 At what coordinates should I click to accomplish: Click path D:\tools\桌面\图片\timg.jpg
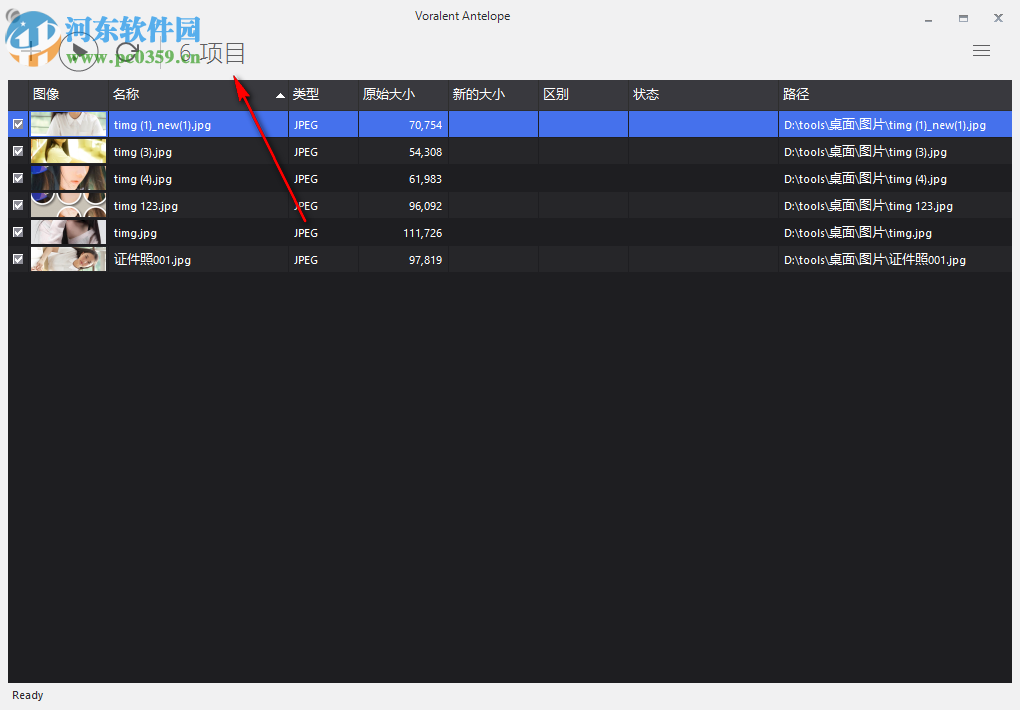tap(858, 233)
